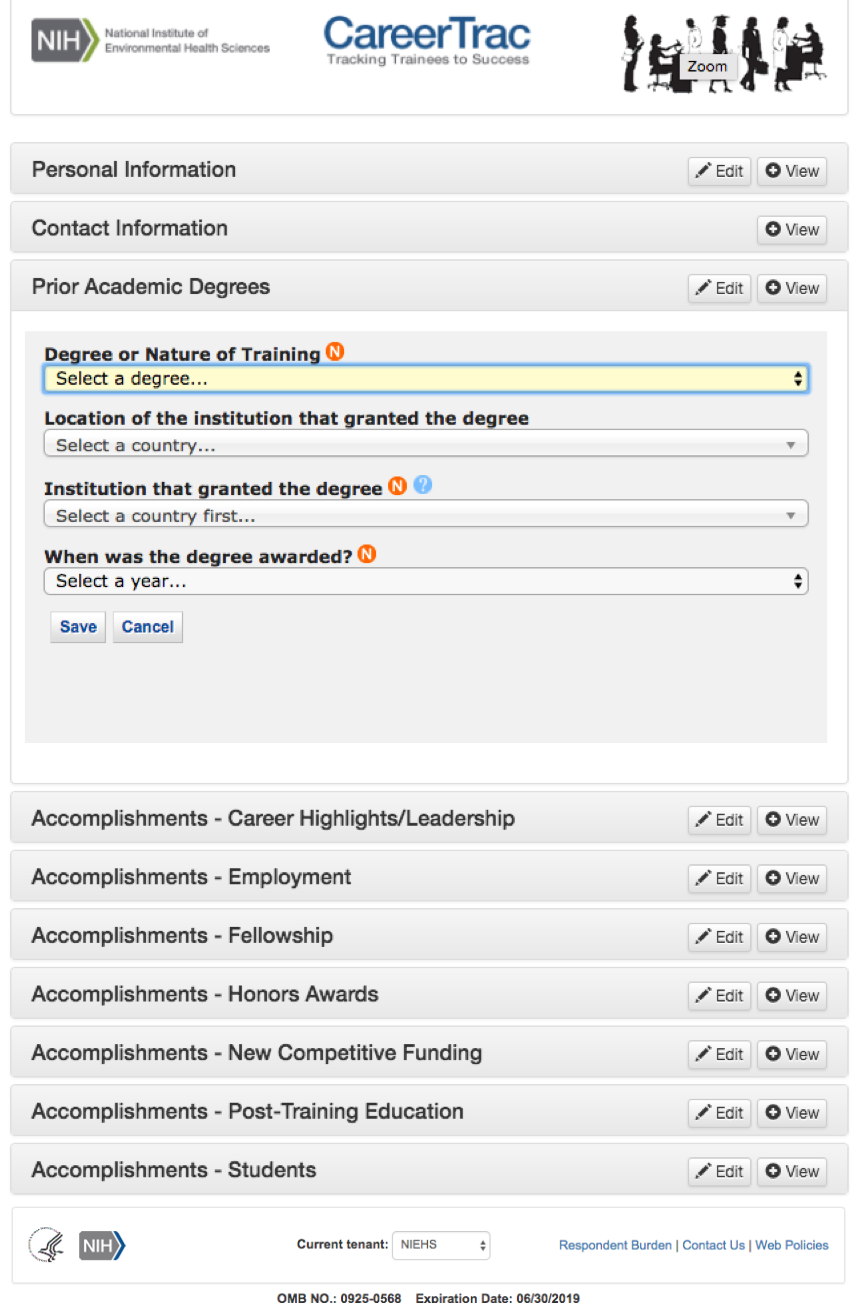Click the CareerTrac logo title
The height and width of the screenshot is (1304, 857).
pyautogui.click(x=427, y=40)
